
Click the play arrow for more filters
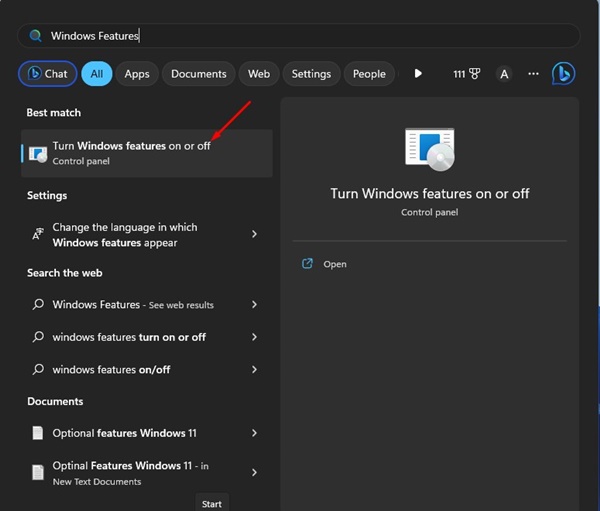pos(418,74)
